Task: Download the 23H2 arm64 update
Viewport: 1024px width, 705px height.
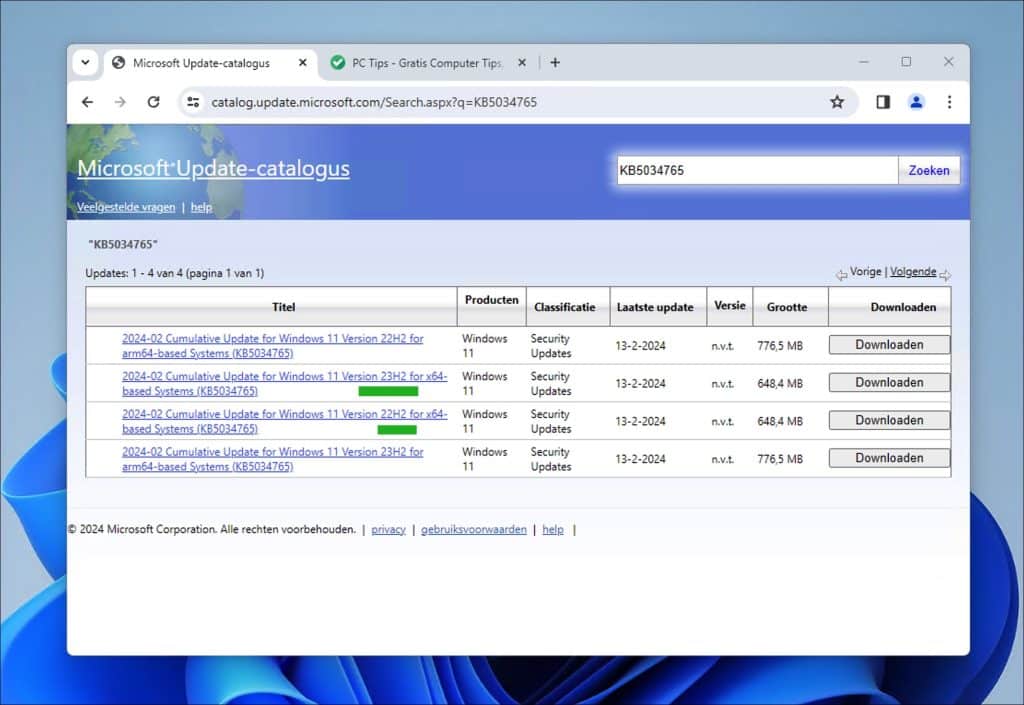Action: tap(889, 458)
